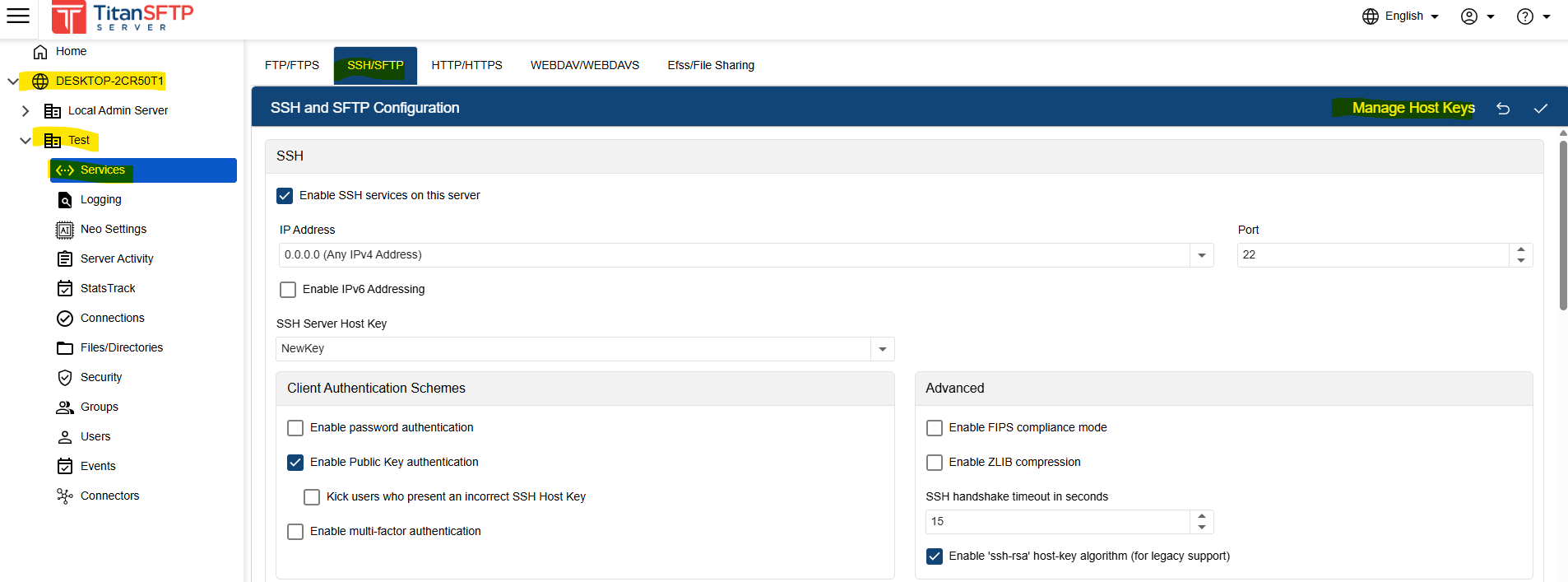Enable password authentication checkbox
This screenshot has height=582, width=1568.
(295, 428)
